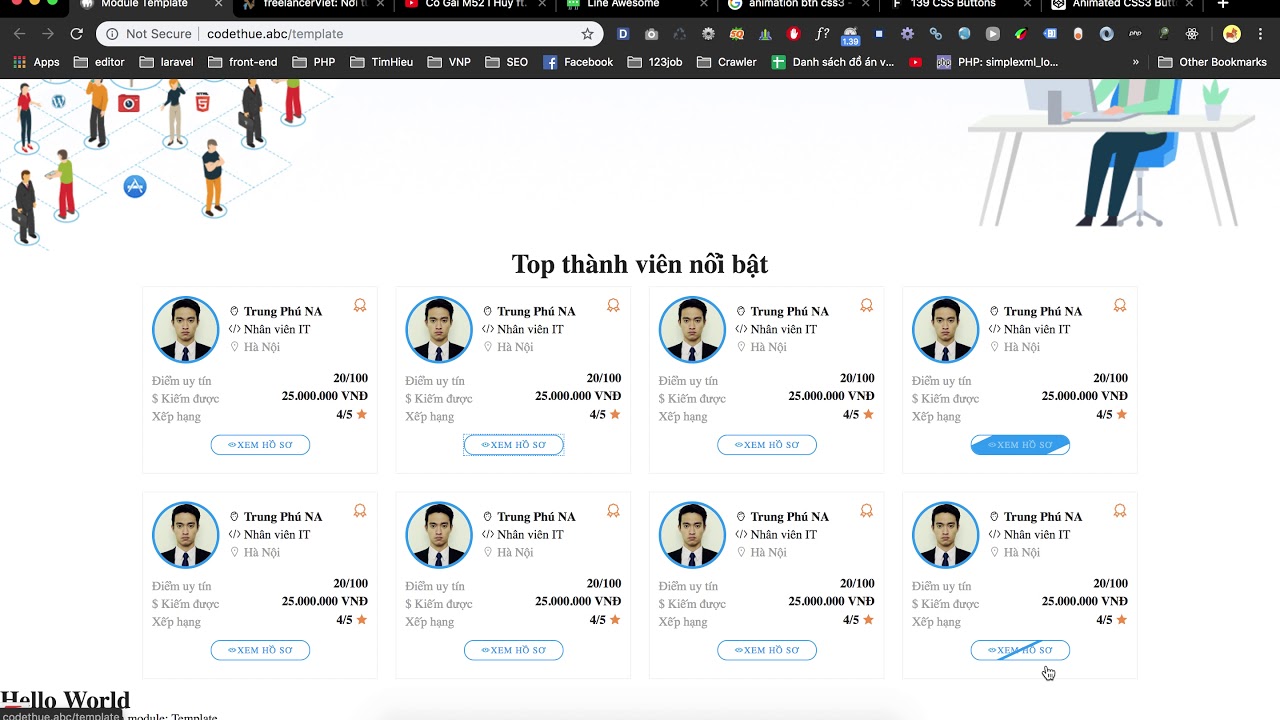Open the php extension icon in toolbar
The height and width of the screenshot is (720, 1280).
1135,34
